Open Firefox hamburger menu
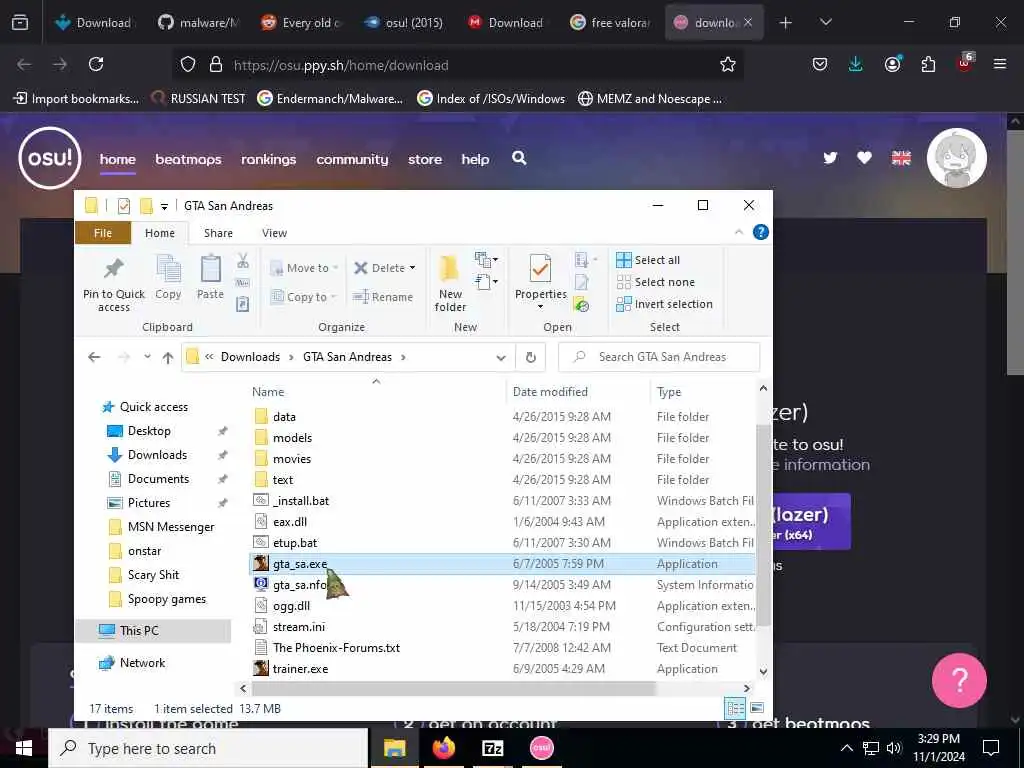Screen dimensions: 1024x768 click(x=1000, y=64)
